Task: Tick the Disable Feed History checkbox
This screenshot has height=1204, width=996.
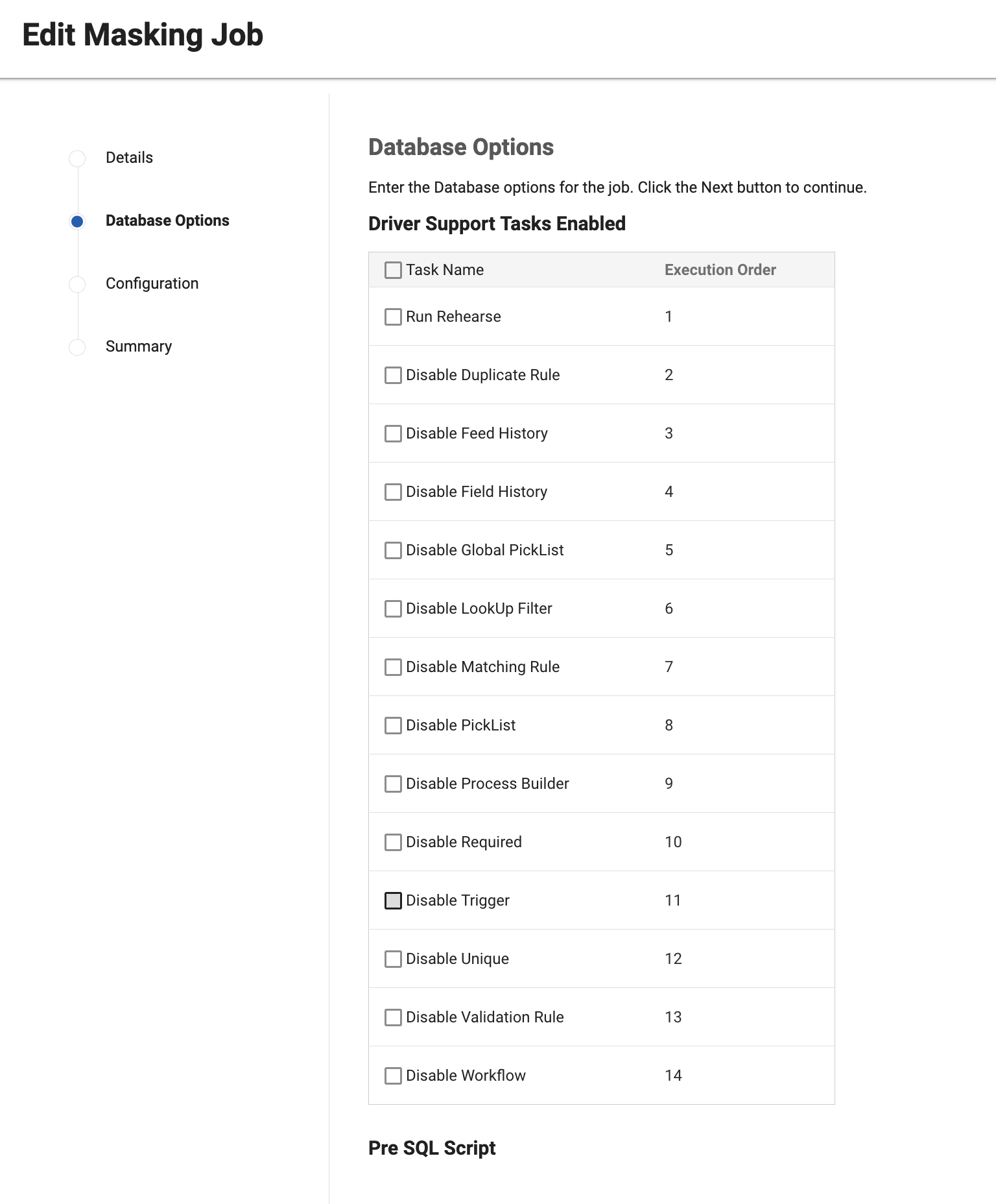Action: pyautogui.click(x=393, y=434)
